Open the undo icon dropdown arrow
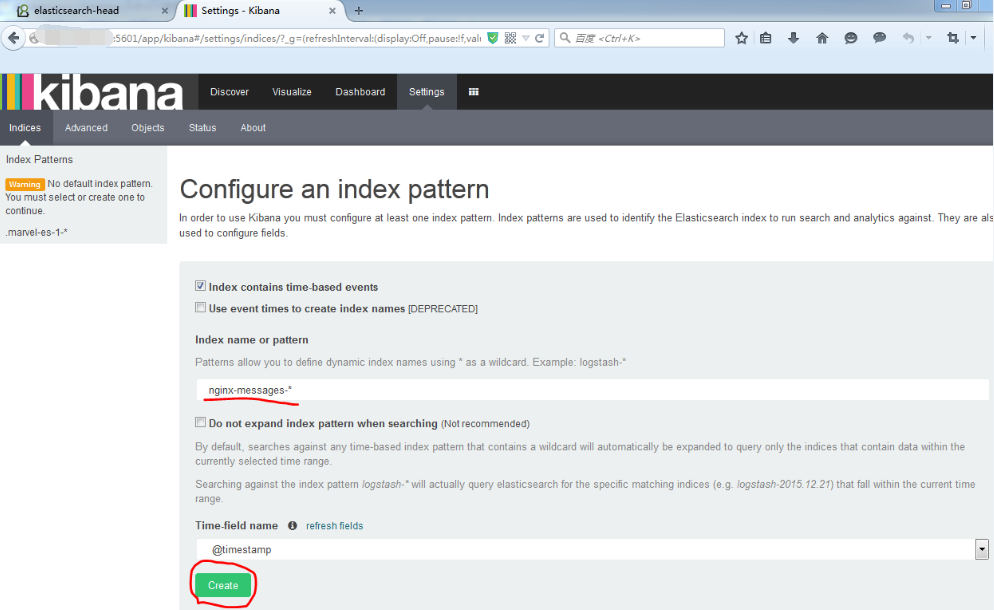The image size is (994, 610). point(928,38)
